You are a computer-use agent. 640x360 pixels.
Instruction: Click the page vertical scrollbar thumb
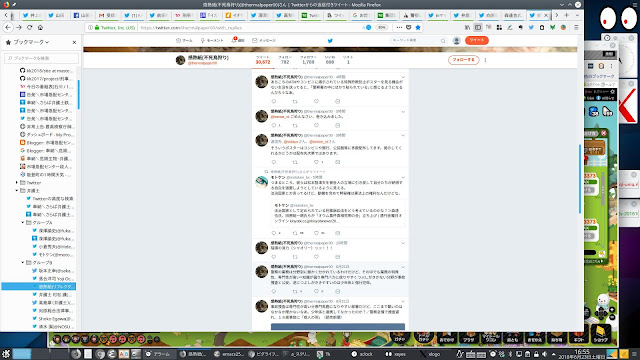(580, 178)
